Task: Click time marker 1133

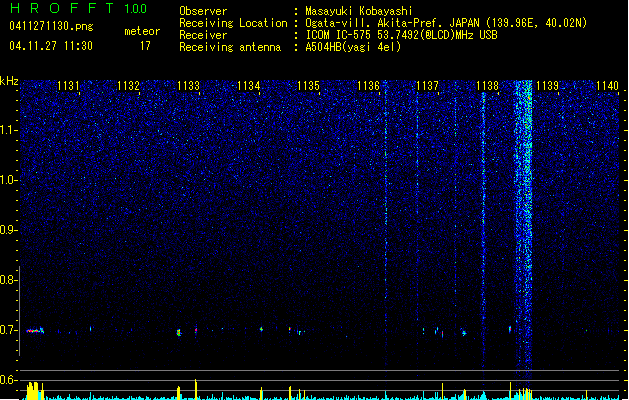Action: coord(188,86)
